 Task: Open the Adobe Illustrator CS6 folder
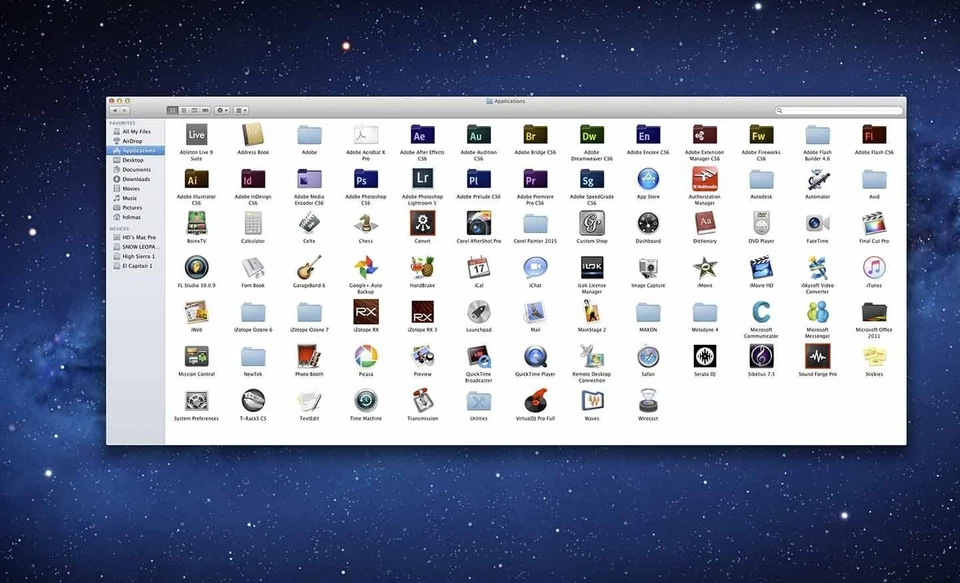pyautogui.click(x=195, y=180)
